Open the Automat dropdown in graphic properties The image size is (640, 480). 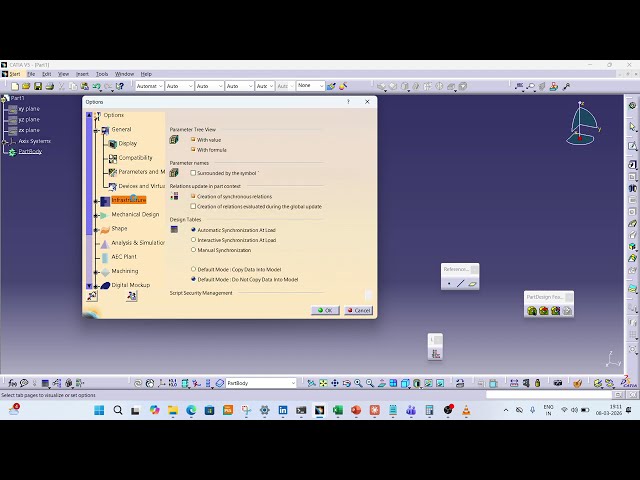pos(149,86)
